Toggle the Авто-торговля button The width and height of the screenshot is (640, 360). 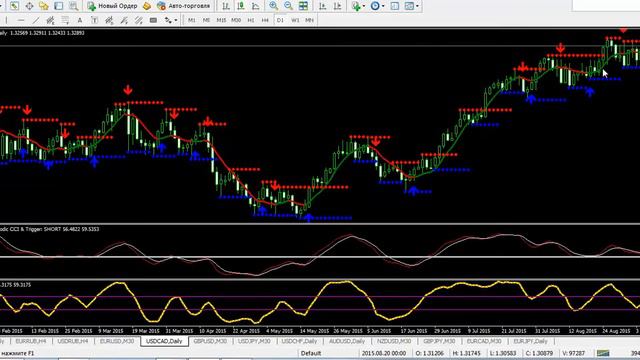tap(184, 6)
